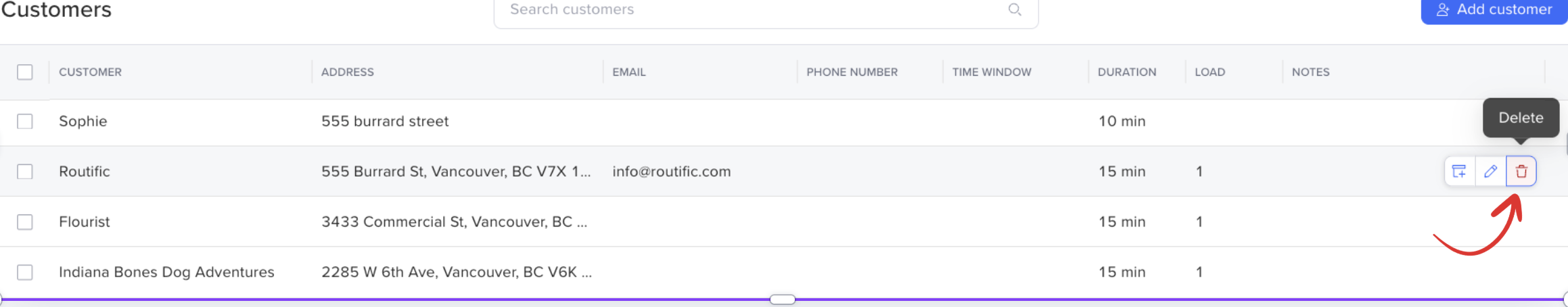Focus the Search customers field
The width and height of the screenshot is (1568, 307).
click(x=751, y=10)
